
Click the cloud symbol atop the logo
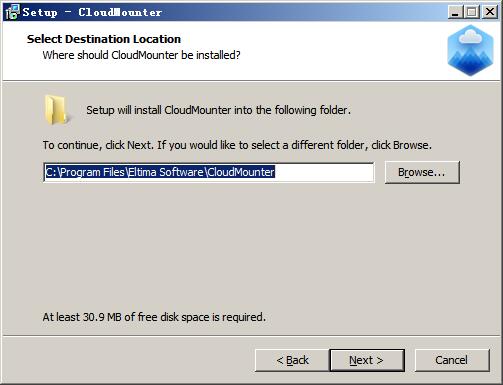click(470, 37)
